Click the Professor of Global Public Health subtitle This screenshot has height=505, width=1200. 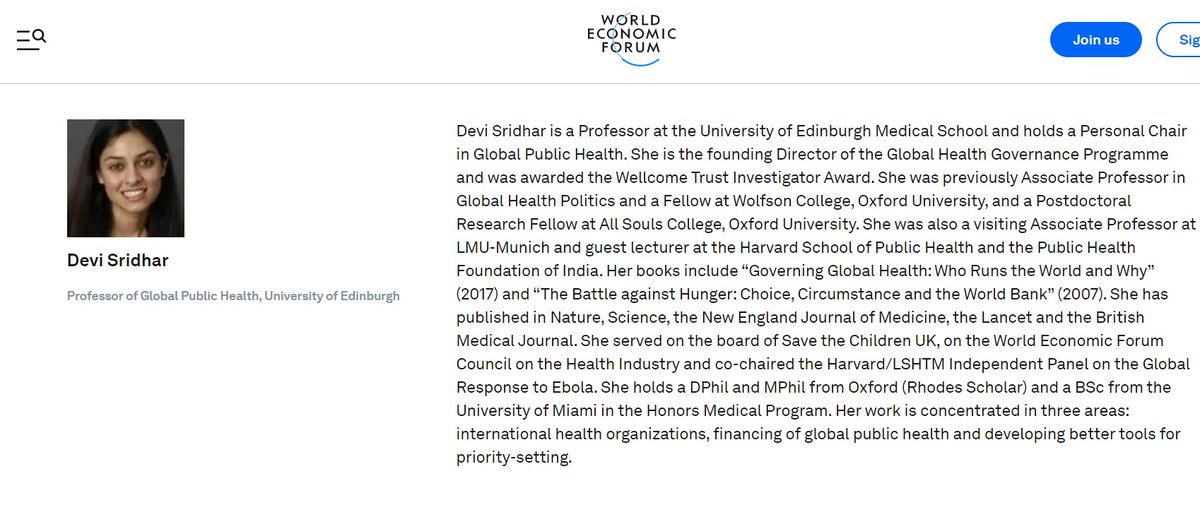pyautogui.click(x=233, y=296)
